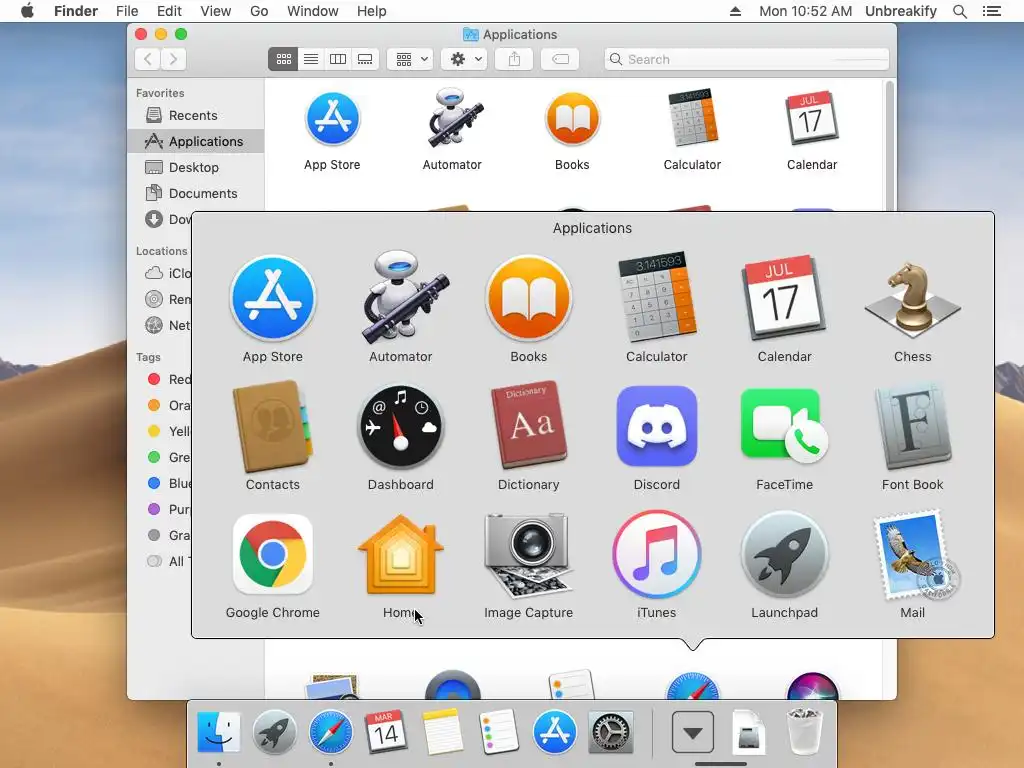Select Recents in the sidebar
This screenshot has width=1024, height=768.
[195, 115]
